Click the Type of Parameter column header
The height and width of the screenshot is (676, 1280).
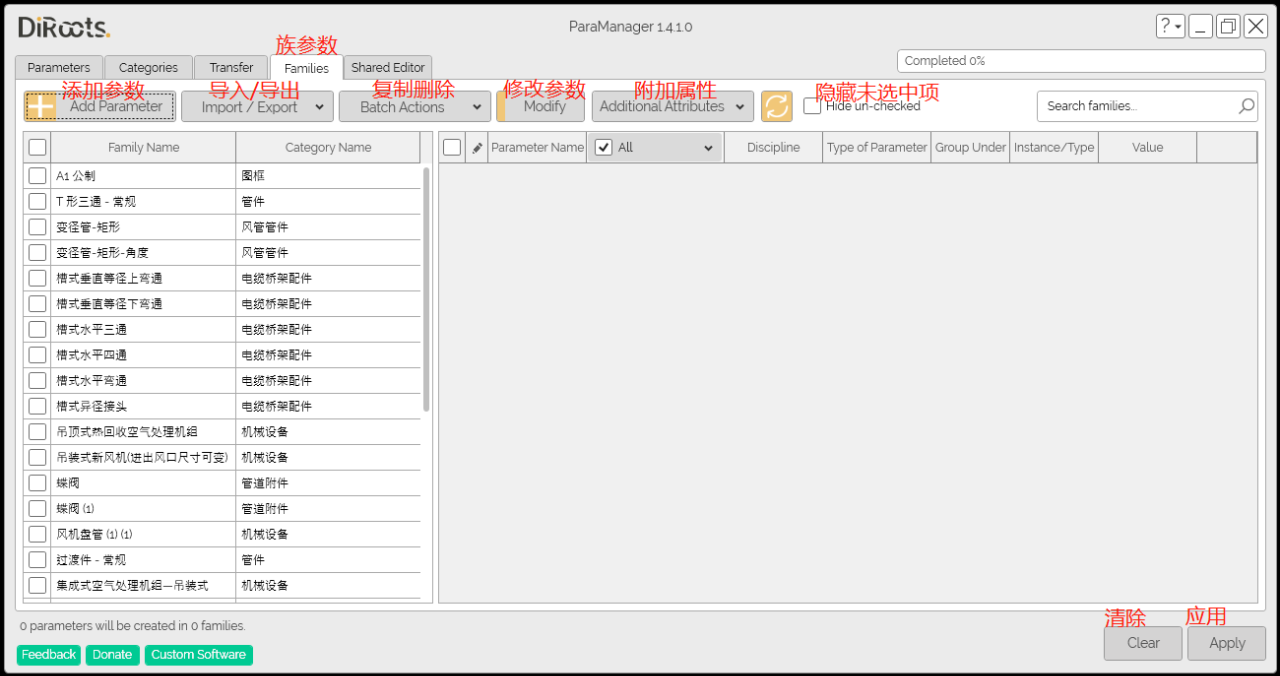[877, 147]
